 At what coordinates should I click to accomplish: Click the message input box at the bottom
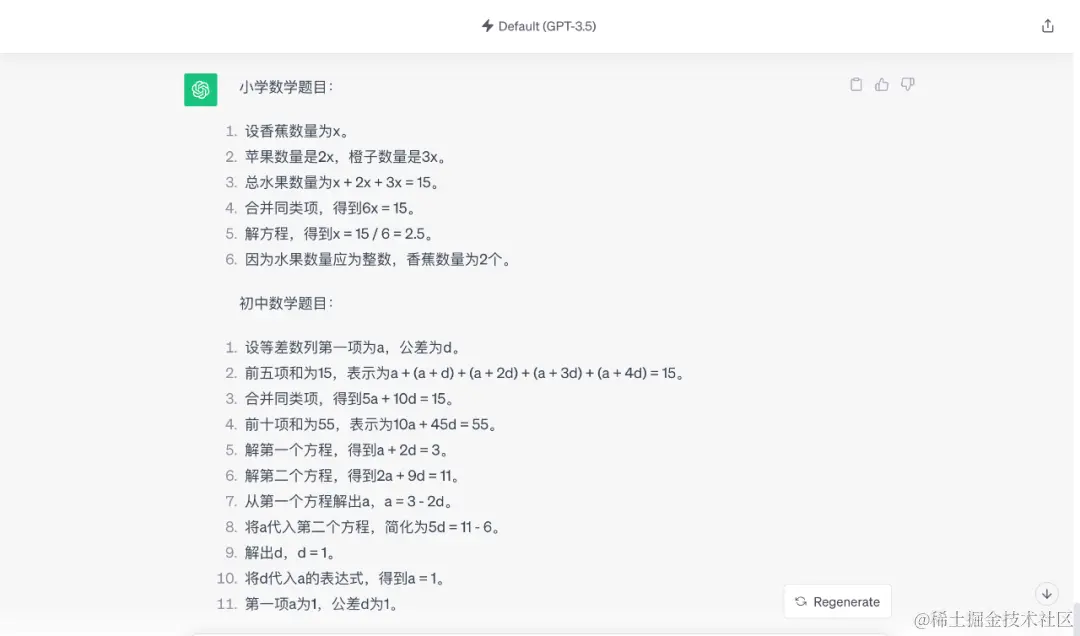click(540, 632)
